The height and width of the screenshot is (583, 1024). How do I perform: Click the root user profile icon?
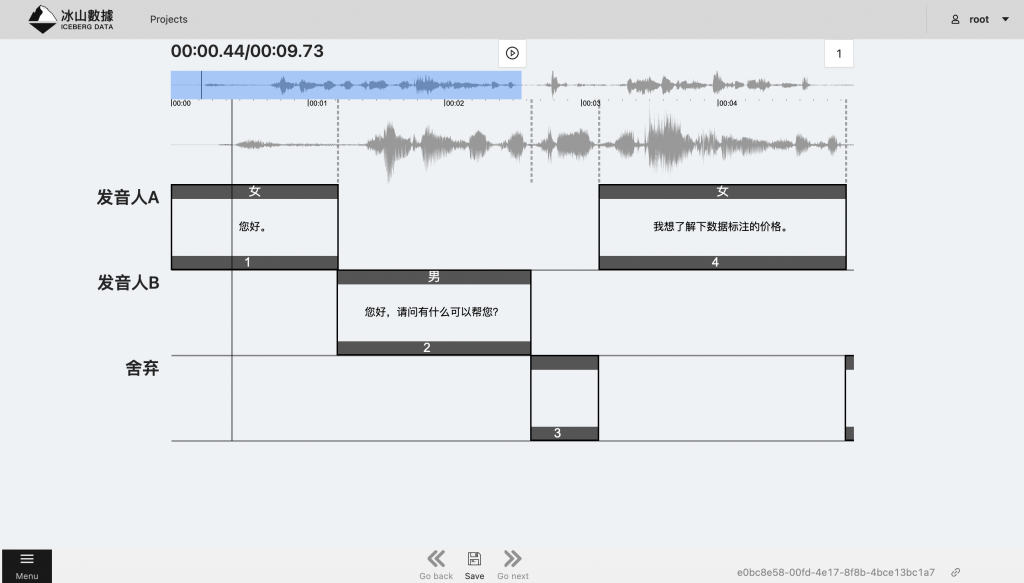(x=955, y=19)
